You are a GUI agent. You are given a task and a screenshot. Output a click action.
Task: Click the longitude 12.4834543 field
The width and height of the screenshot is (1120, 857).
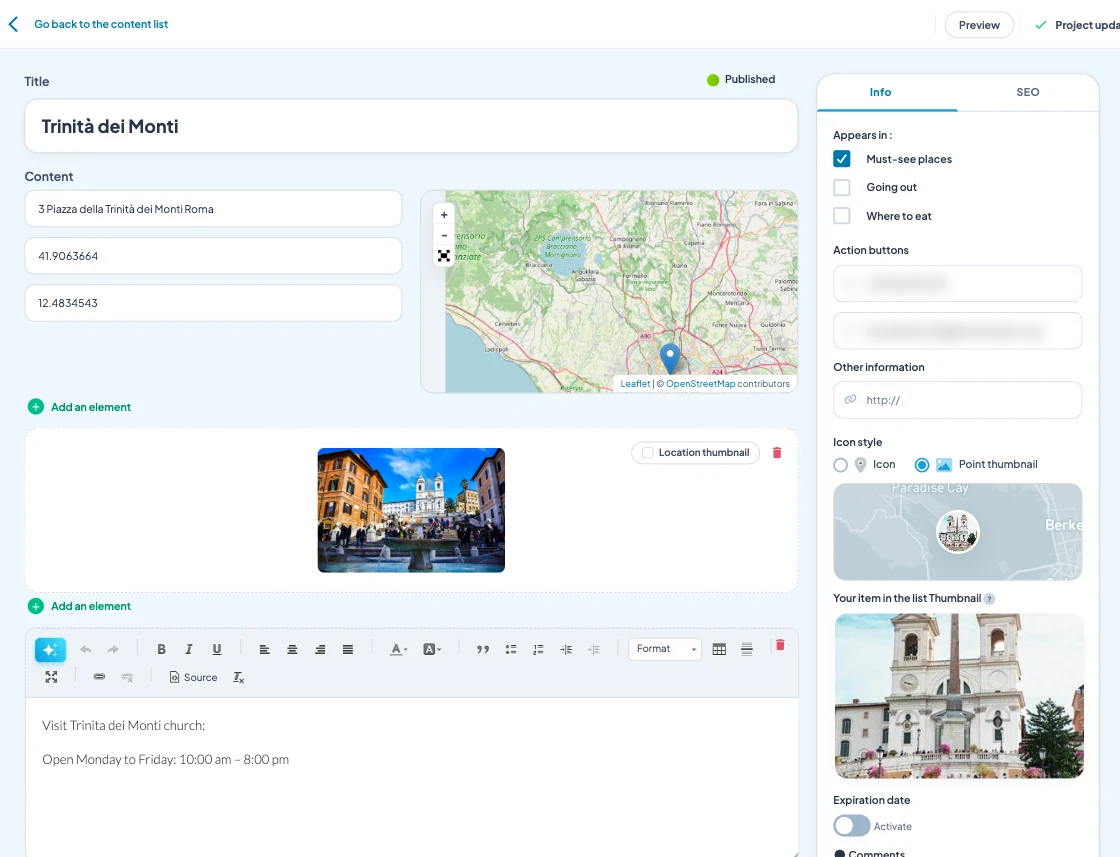click(x=213, y=303)
